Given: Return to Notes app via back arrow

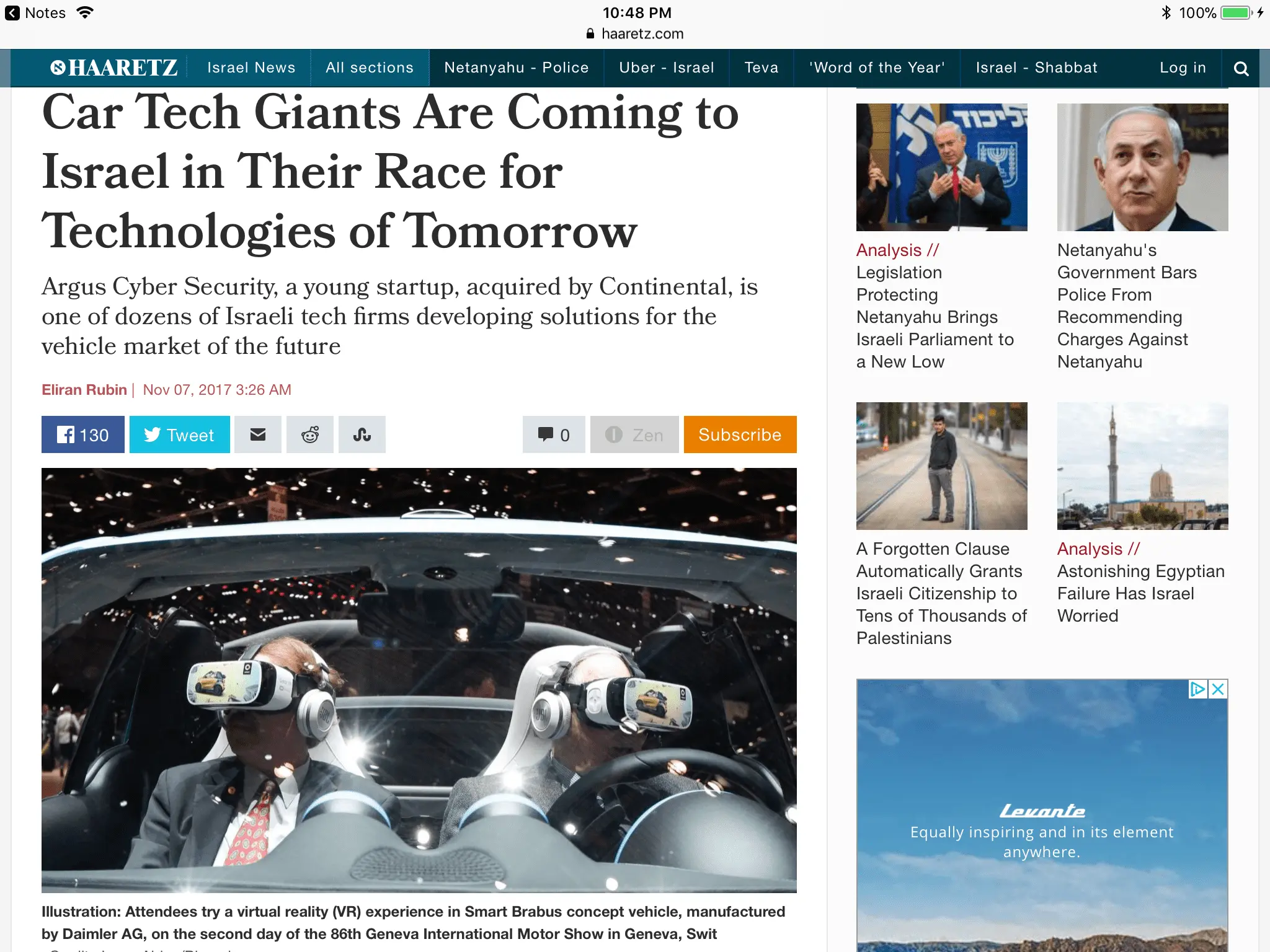Looking at the screenshot, I should point(12,13).
